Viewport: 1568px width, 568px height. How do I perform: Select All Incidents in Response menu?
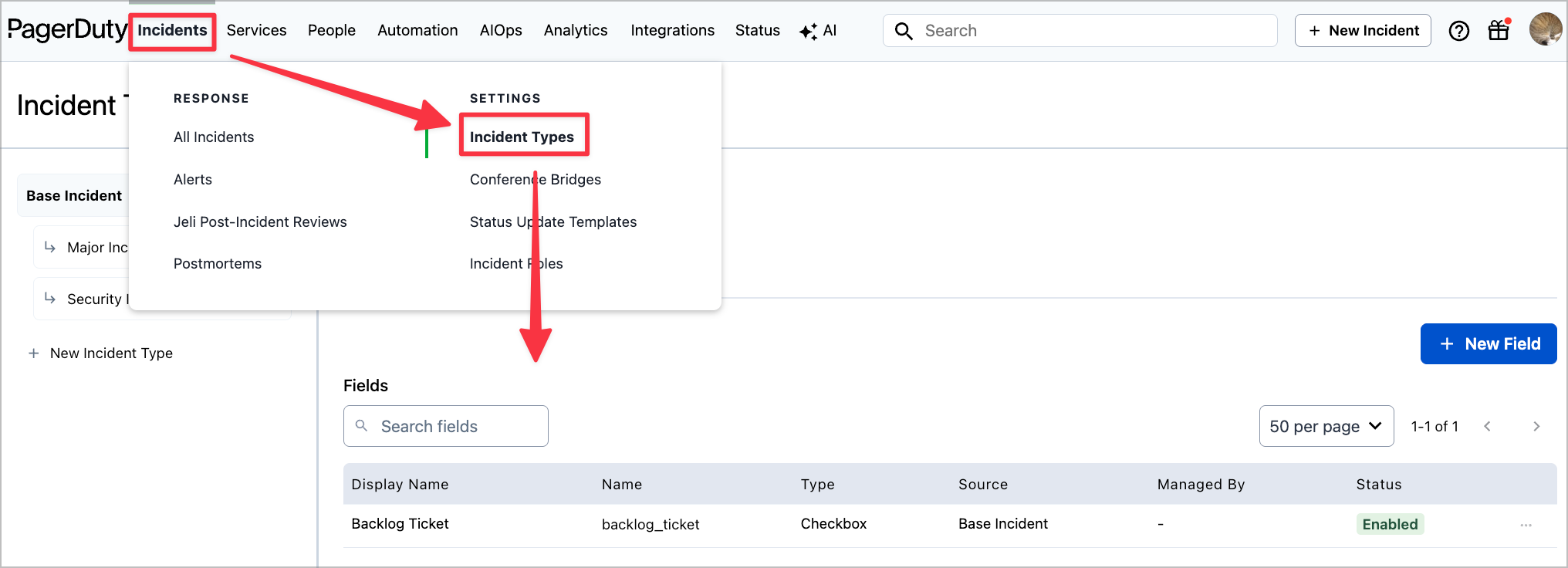214,137
